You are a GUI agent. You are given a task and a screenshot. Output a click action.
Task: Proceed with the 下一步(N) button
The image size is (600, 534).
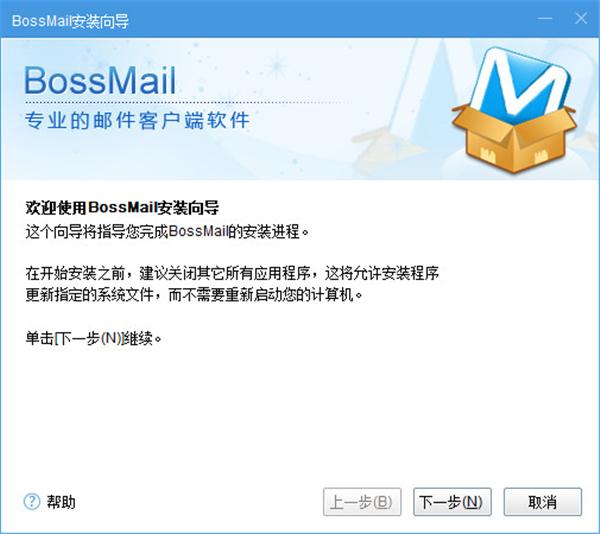(x=452, y=501)
